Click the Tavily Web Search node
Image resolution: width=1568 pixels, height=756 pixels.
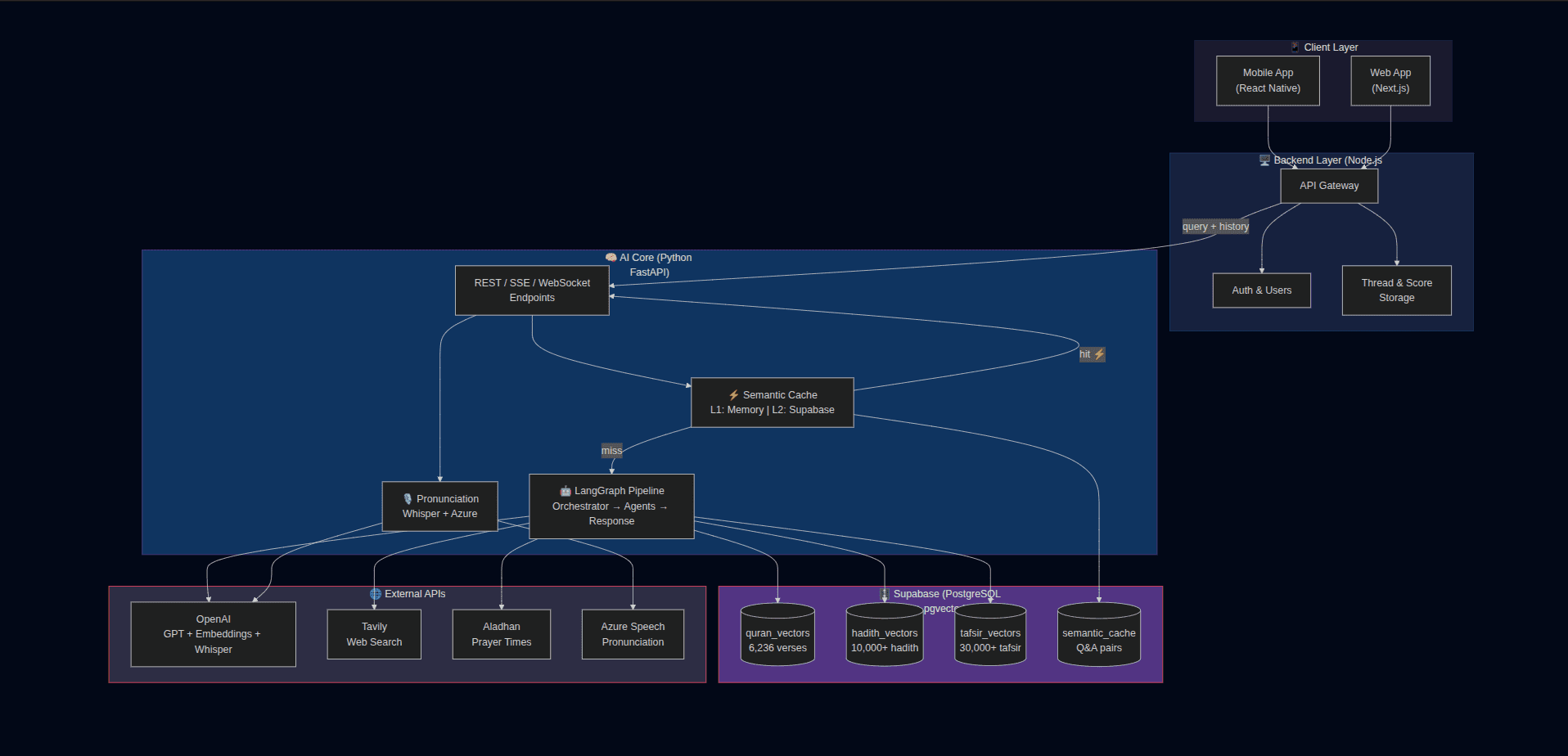click(374, 634)
